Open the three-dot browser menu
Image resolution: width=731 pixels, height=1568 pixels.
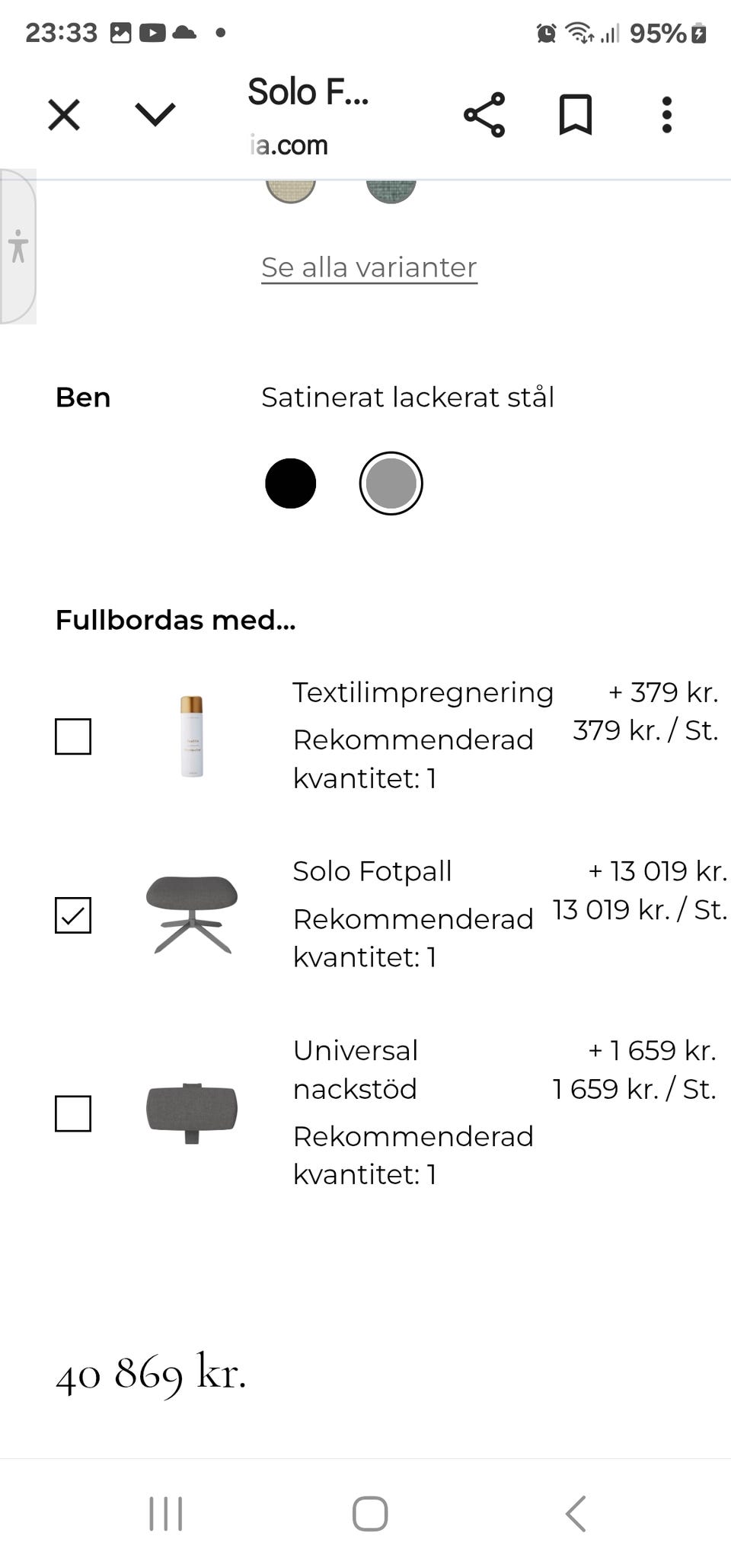click(666, 114)
